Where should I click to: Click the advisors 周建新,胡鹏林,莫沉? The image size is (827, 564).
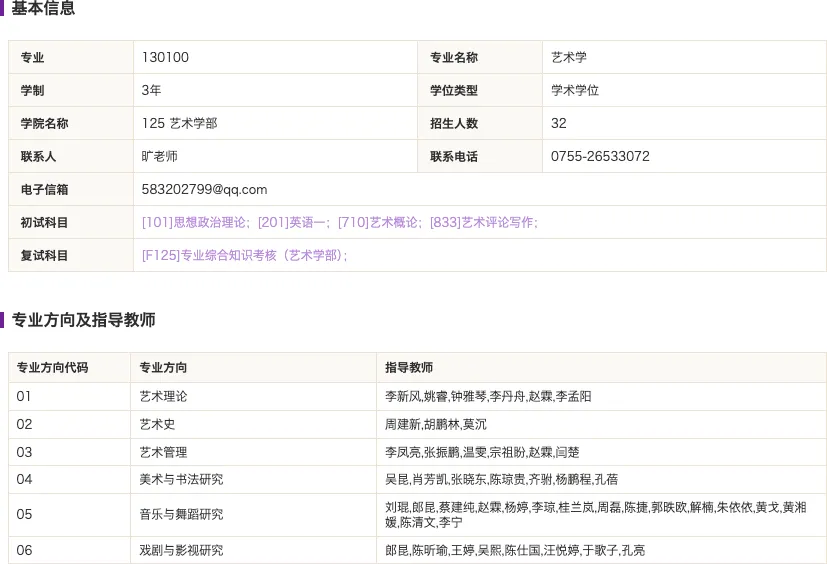point(436,424)
